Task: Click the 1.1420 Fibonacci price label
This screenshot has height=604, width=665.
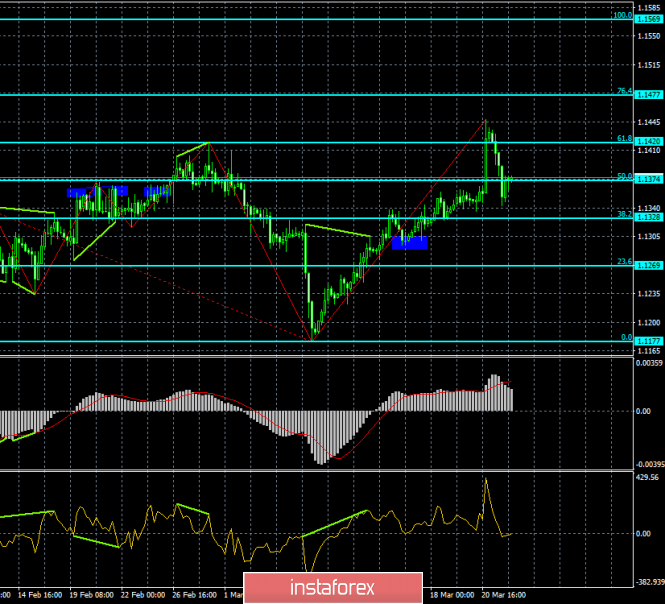Action: 649,141
